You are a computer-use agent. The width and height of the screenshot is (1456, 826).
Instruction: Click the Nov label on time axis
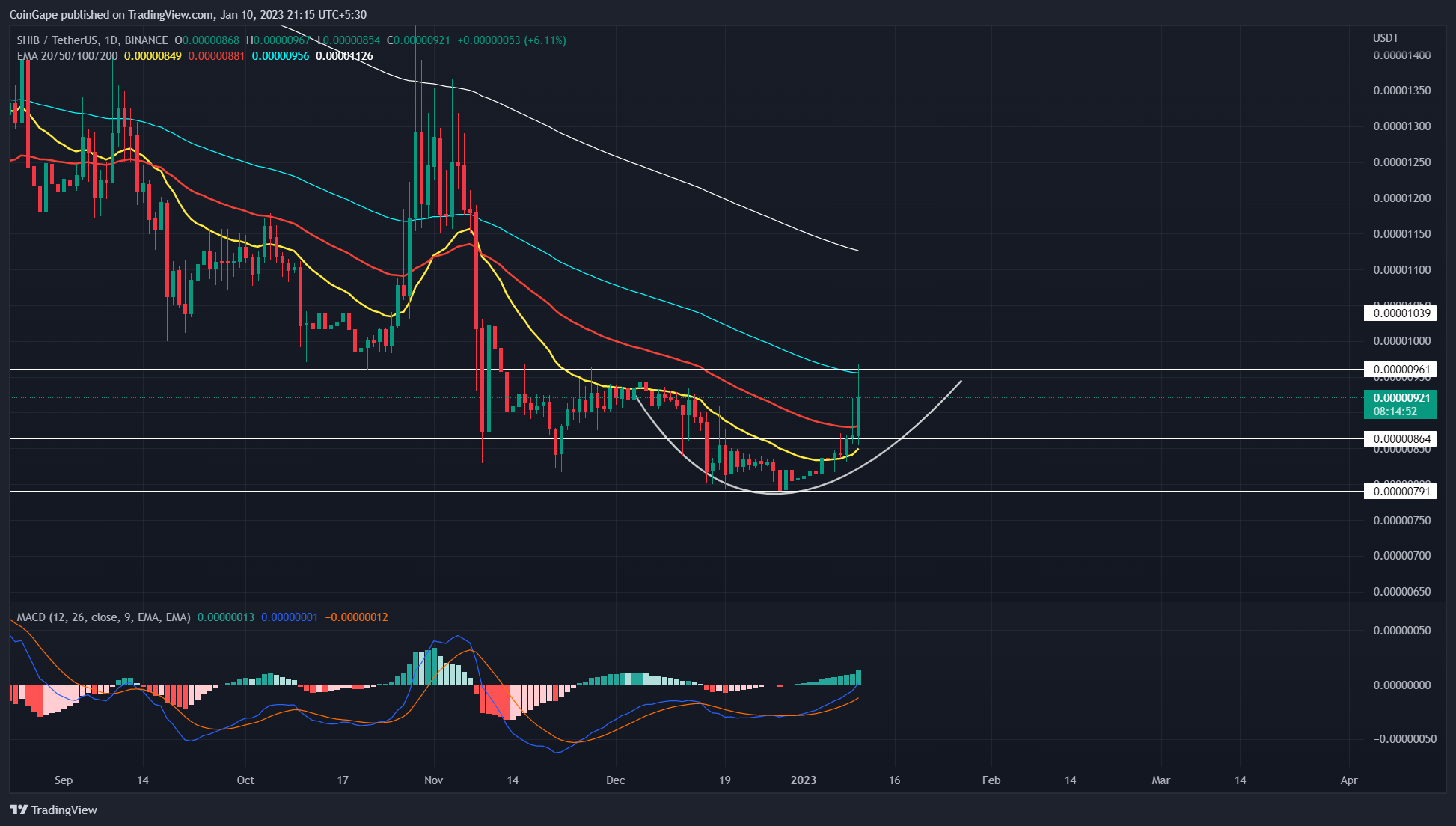click(x=434, y=780)
